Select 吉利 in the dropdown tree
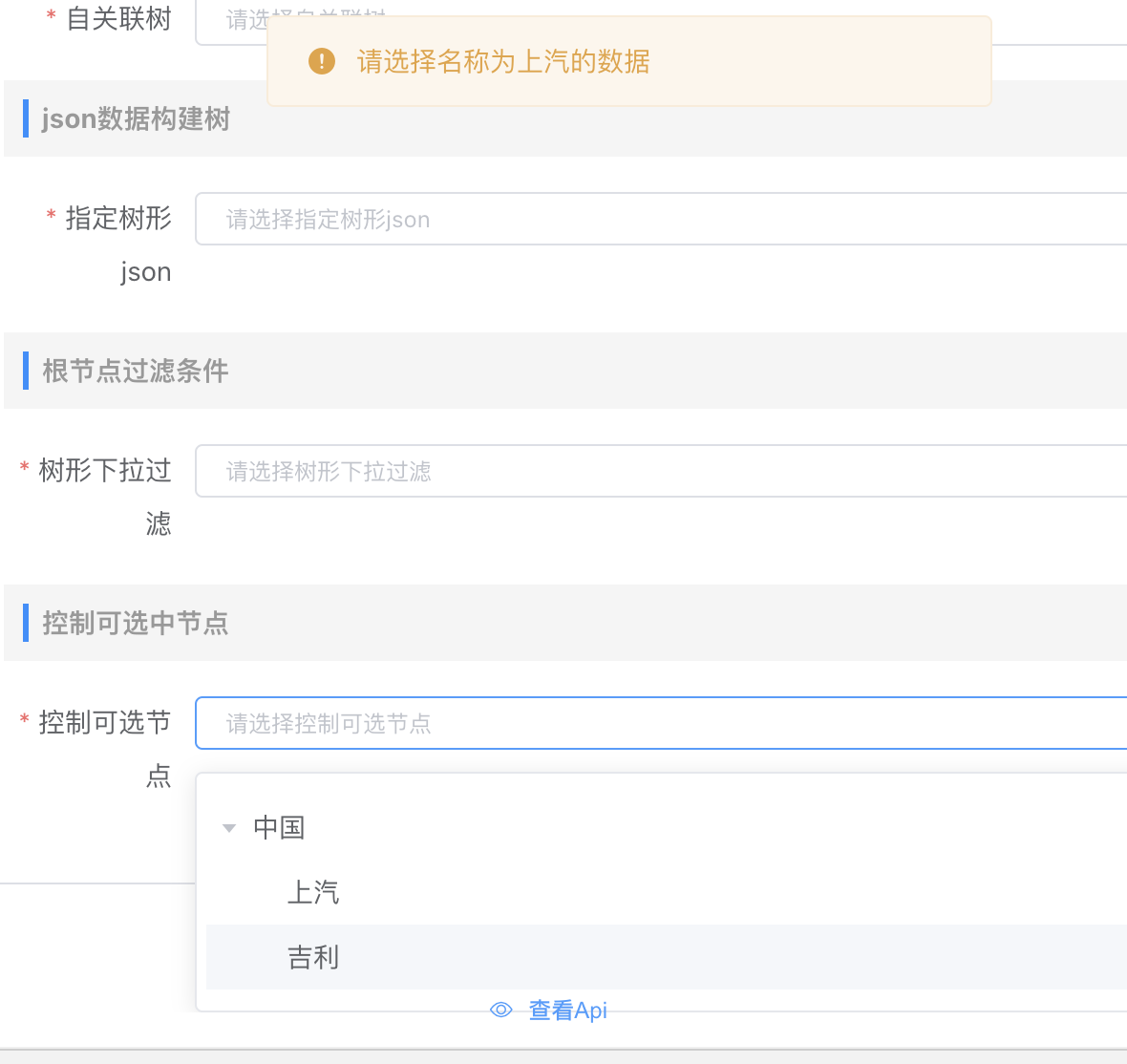The image size is (1127, 1064). click(x=313, y=957)
